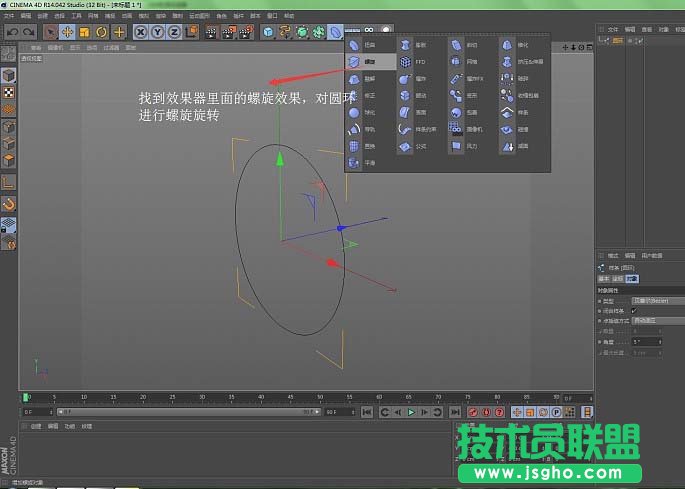This screenshot has height=489, width=685.
Task: Select the Jiggle (颤动) deformer
Action: pos(421,95)
